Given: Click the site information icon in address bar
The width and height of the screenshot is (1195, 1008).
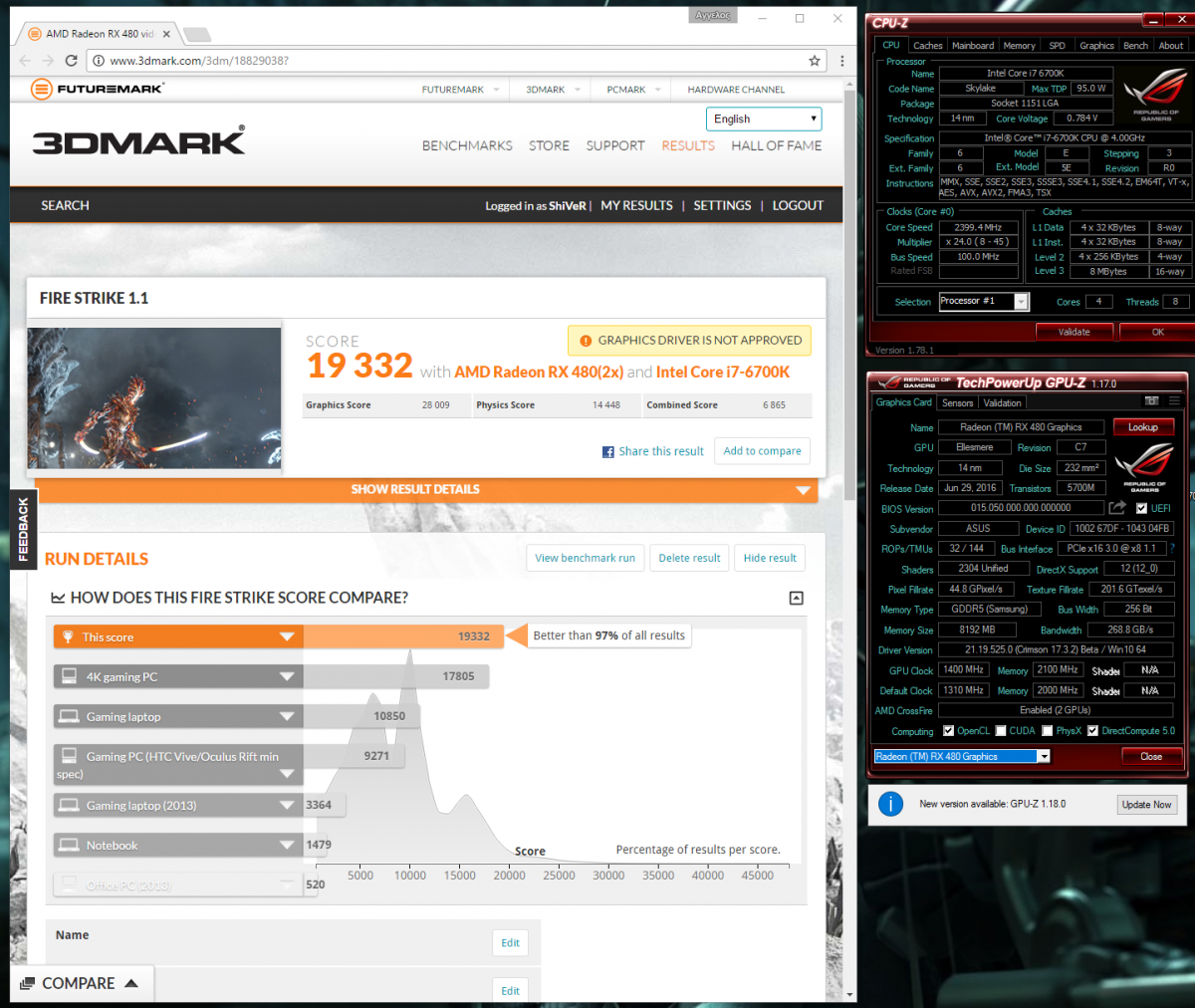Looking at the screenshot, I should [x=99, y=61].
